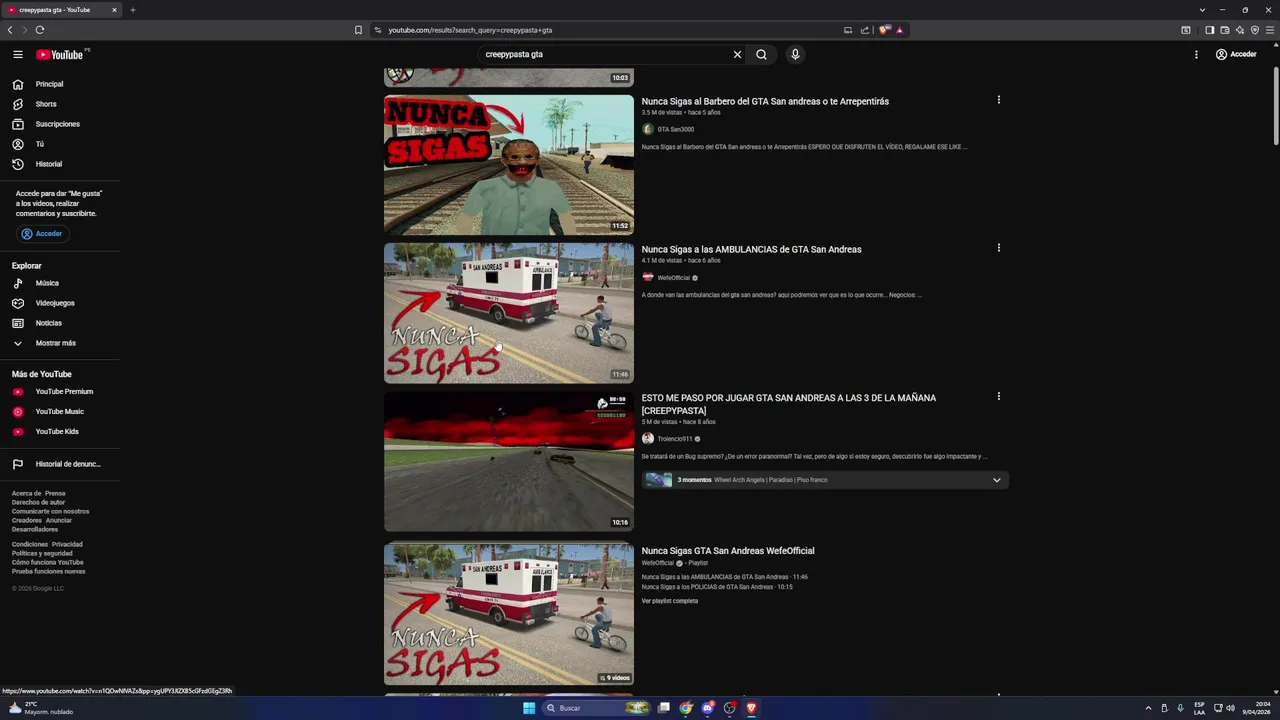This screenshot has height=720, width=1280.
Task: Click the magnifier search button
Action: pos(761,54)
